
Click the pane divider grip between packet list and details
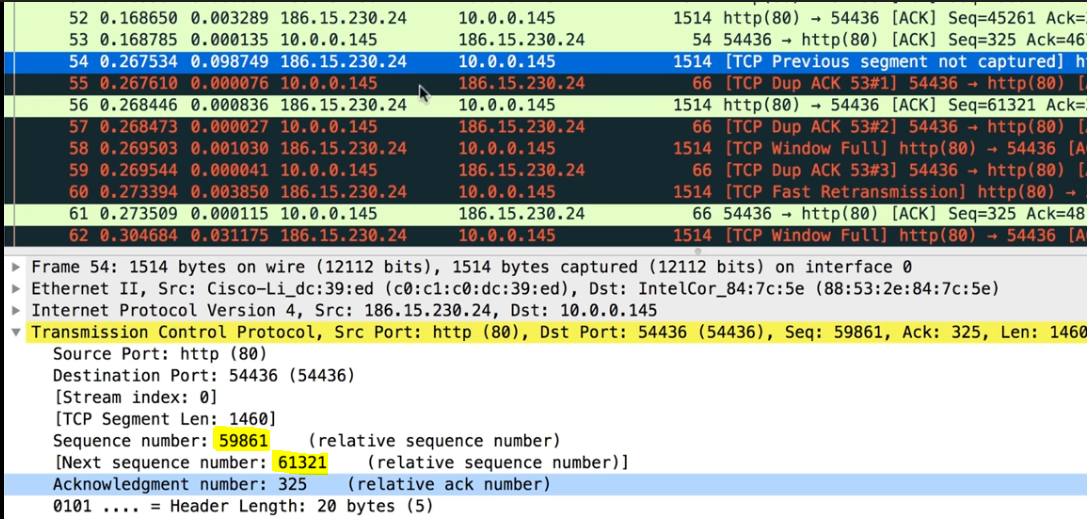pyautogui.click(x=698, y=251)
